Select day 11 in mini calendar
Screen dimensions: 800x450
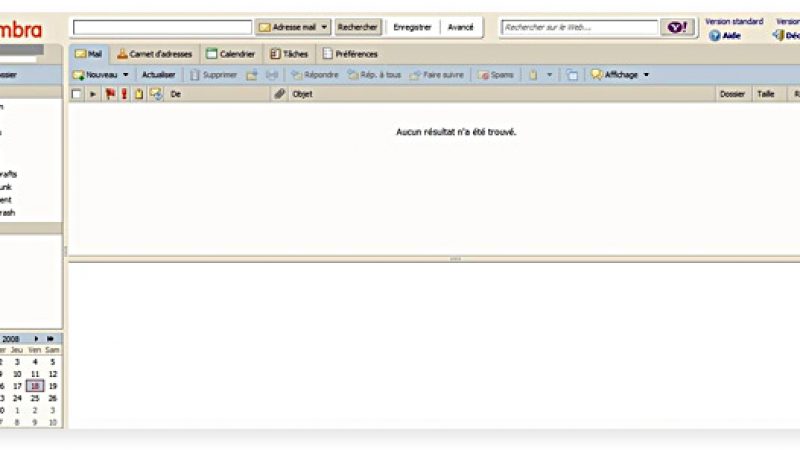[35, 374]
